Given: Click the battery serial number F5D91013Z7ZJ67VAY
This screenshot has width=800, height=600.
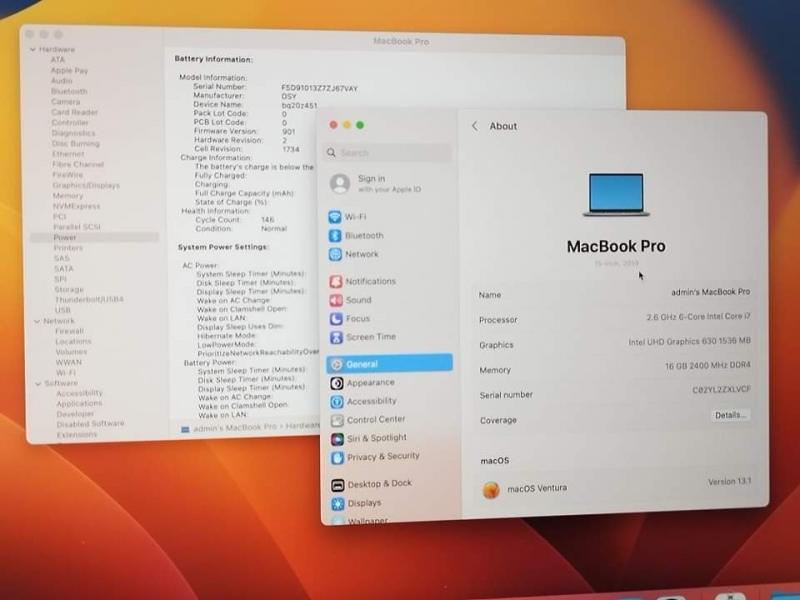Looking at the screenshot, I should tap(319, 88).
